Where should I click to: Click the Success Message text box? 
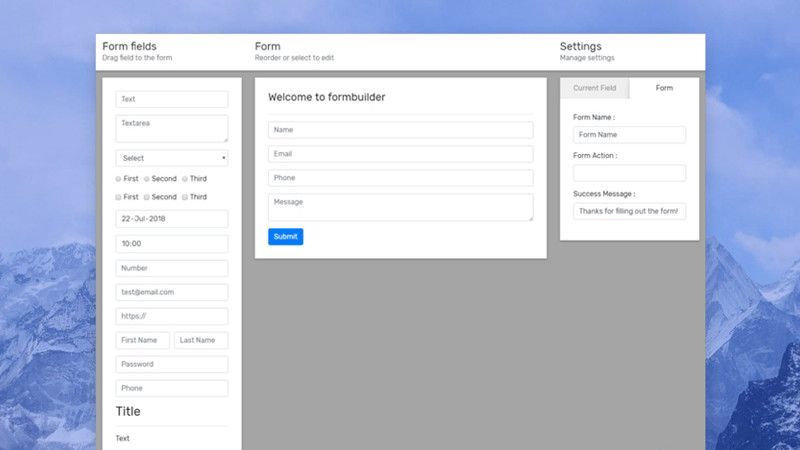pos(629,211)
